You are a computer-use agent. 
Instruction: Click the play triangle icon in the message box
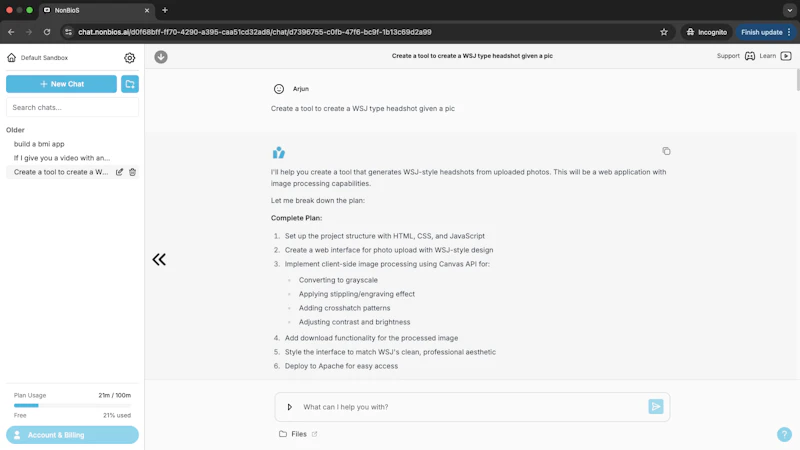[x=289, y=407]
